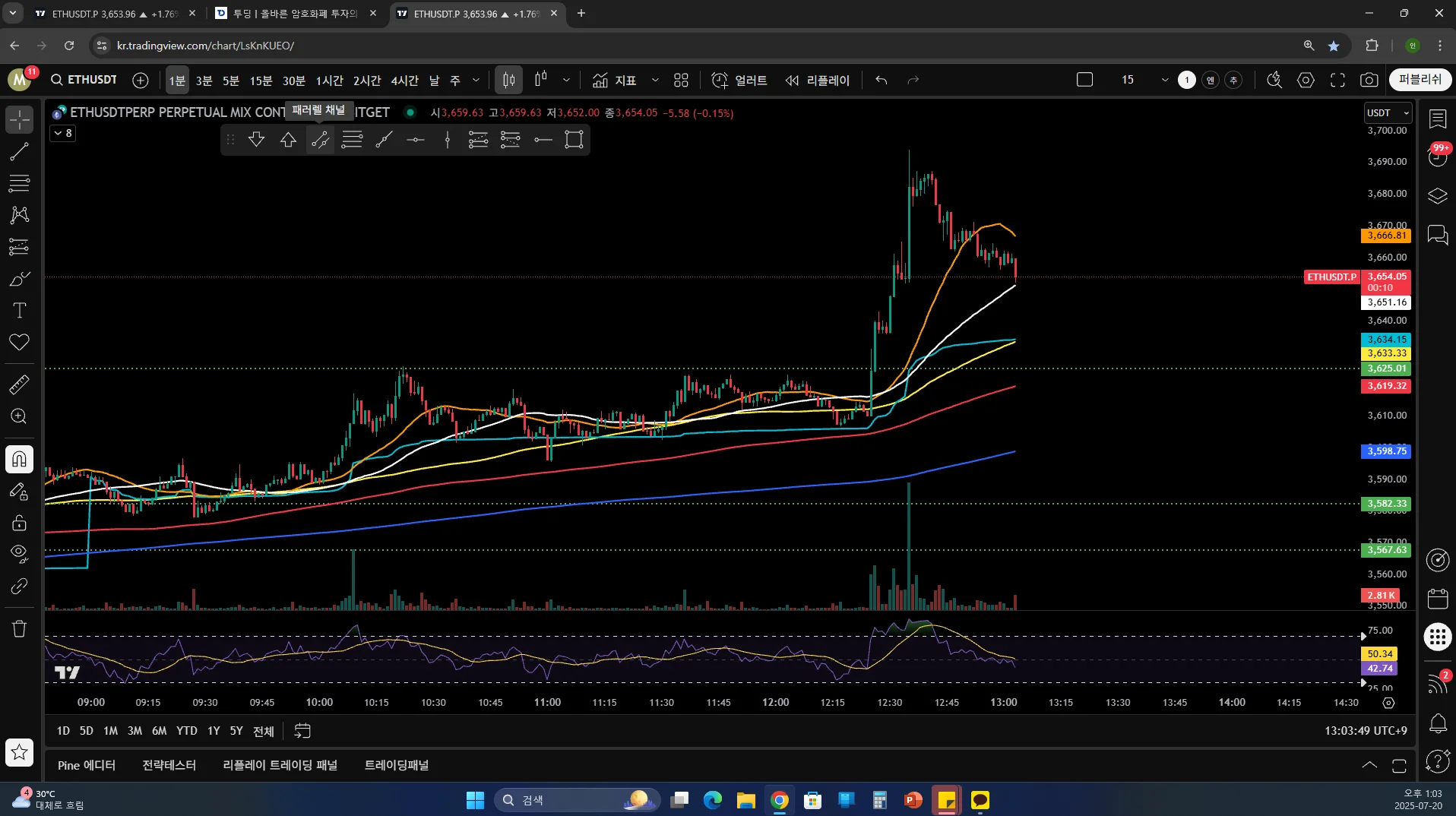Undo the last chart action
The width and height of the screenshot is (1456, 816).
[x=882, y=80]
